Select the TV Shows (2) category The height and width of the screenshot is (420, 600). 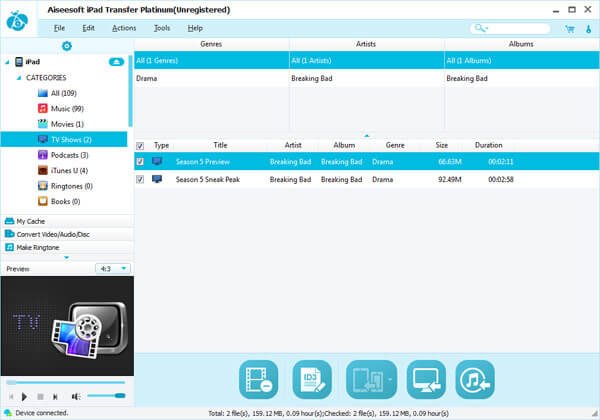pyautogui.click(x=64, y=139)
